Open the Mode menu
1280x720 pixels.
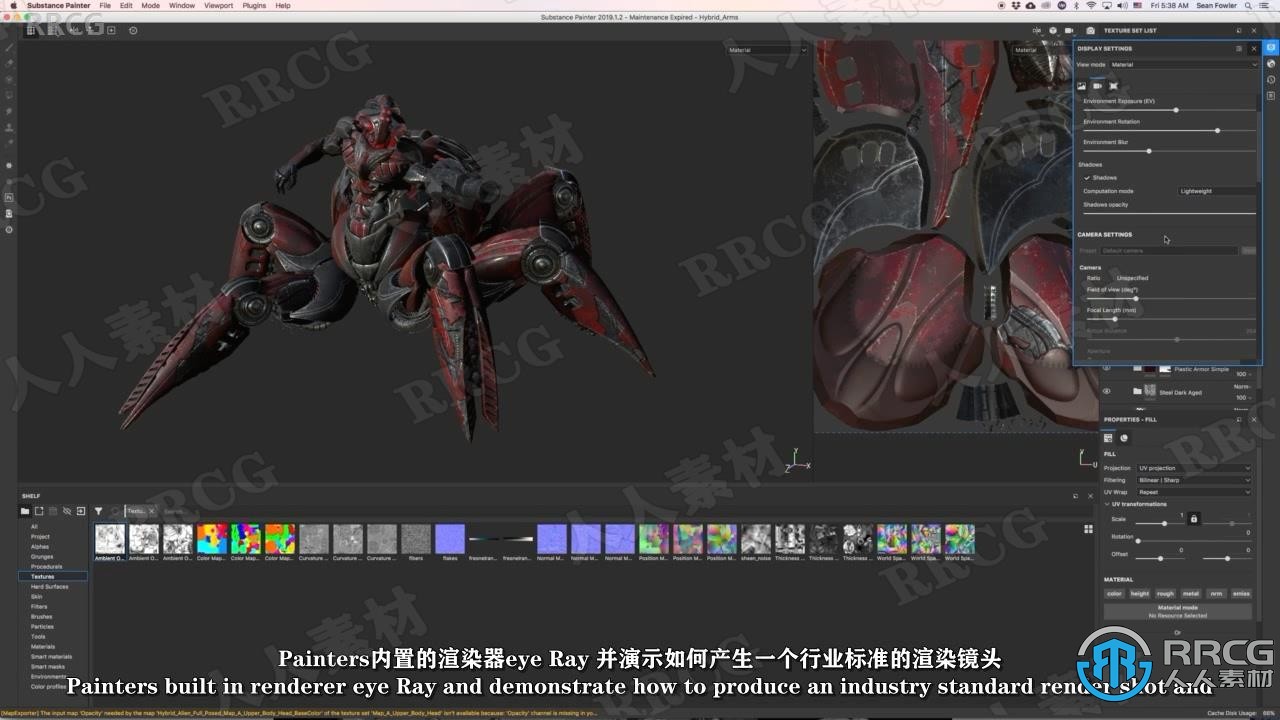150,5
